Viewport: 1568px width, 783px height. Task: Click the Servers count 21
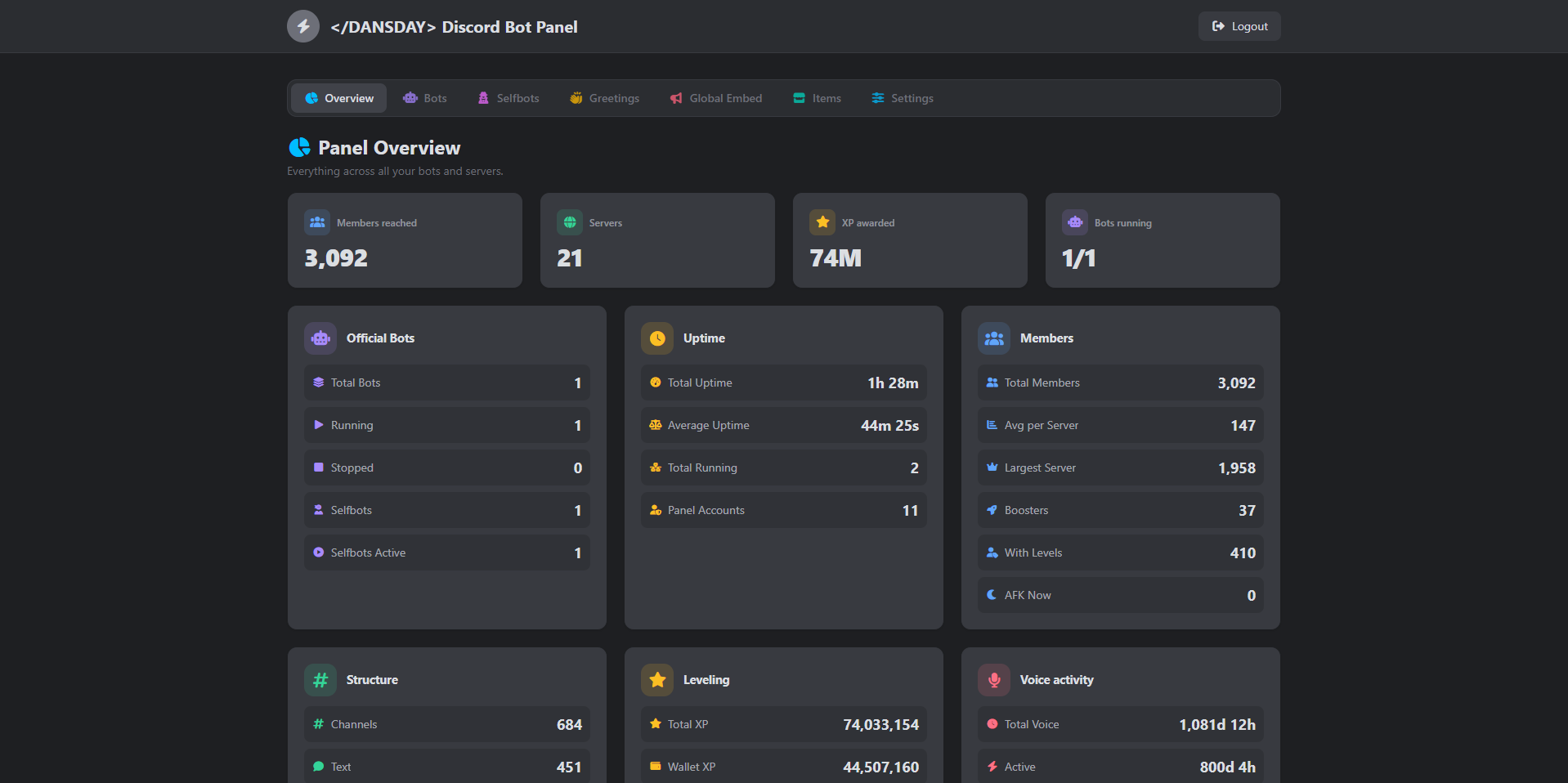pos(570,258)
